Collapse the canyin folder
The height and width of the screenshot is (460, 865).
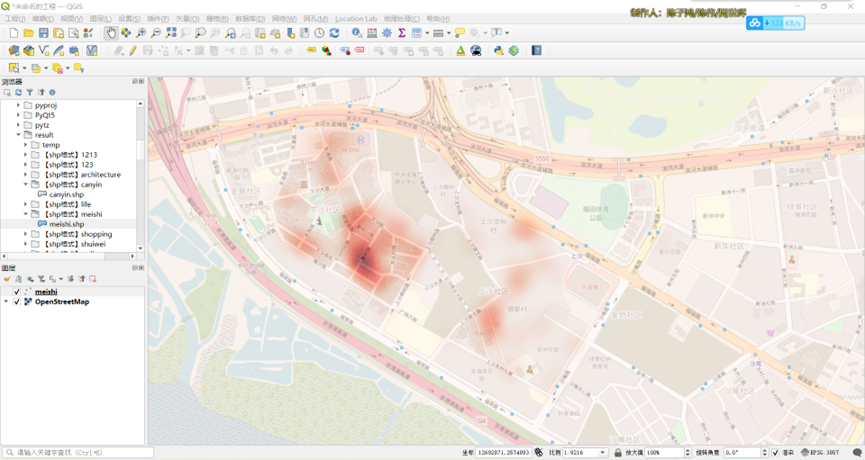(25, 185)
